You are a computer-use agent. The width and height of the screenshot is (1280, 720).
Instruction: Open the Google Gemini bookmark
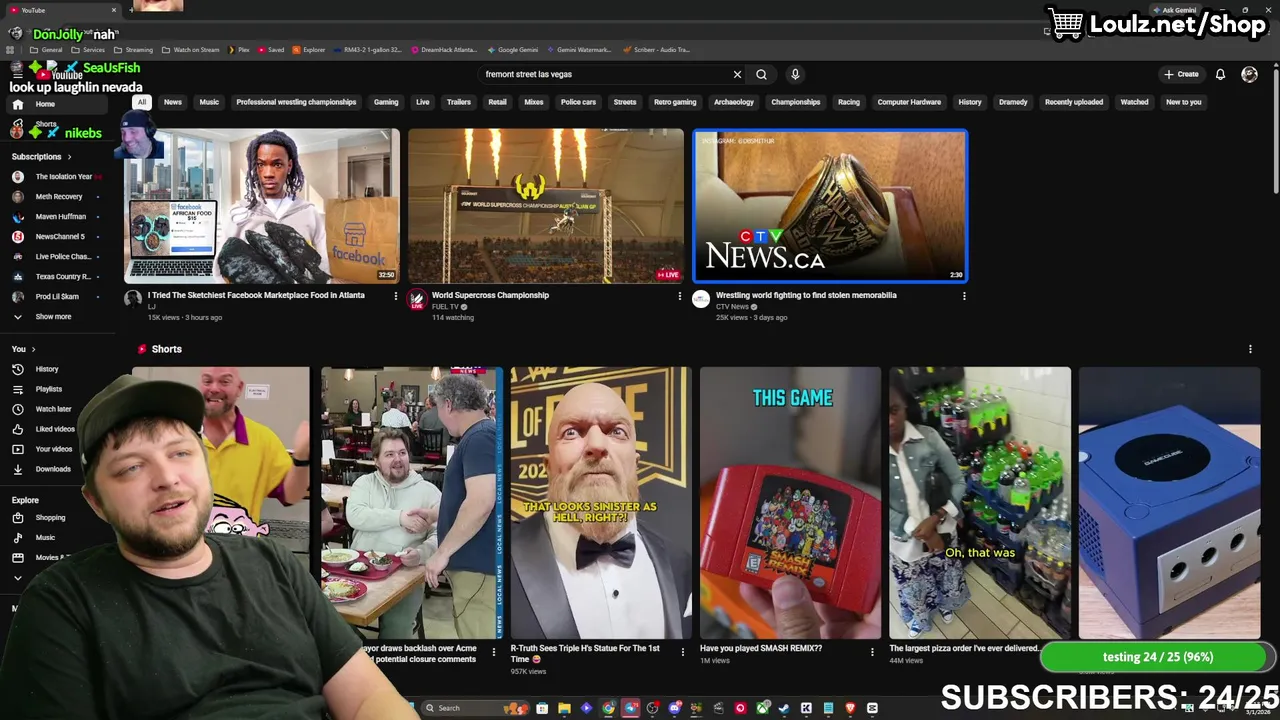[513, 49]
